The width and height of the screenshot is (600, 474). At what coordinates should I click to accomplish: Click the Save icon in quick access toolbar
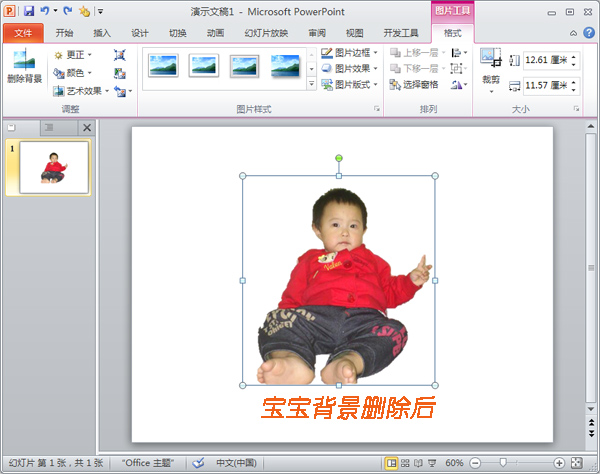coord(29,11)
